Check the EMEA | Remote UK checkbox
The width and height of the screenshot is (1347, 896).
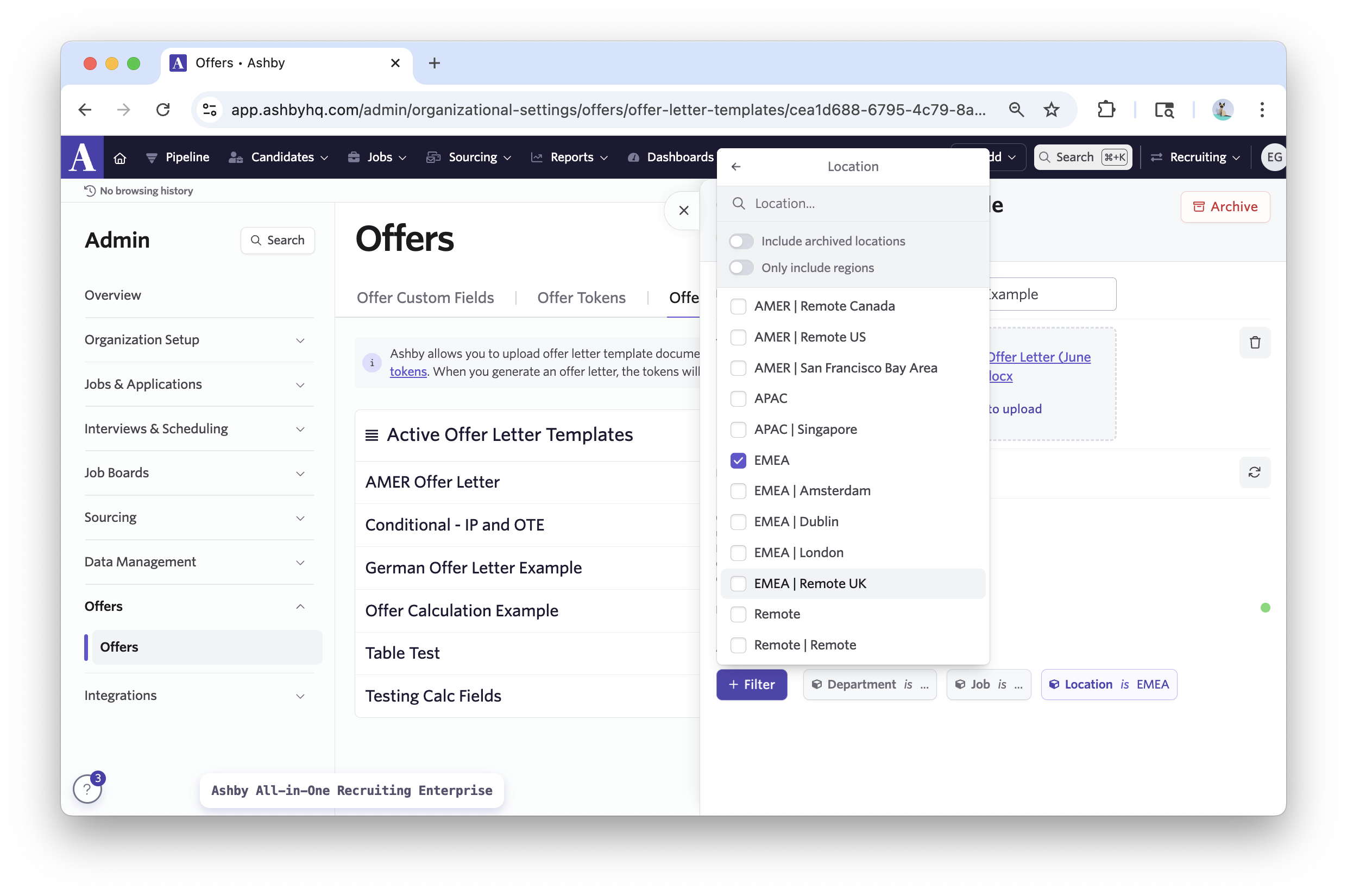pyautogui.click(x=738, y=583)
